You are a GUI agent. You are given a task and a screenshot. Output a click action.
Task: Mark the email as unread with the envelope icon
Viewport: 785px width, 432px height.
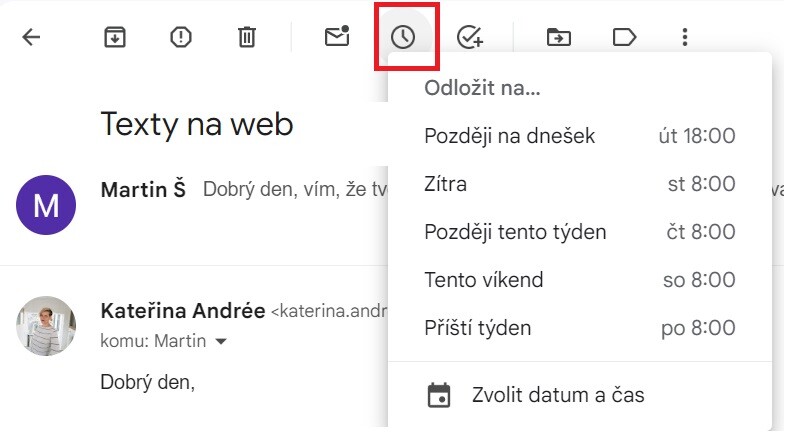[336, 37]
